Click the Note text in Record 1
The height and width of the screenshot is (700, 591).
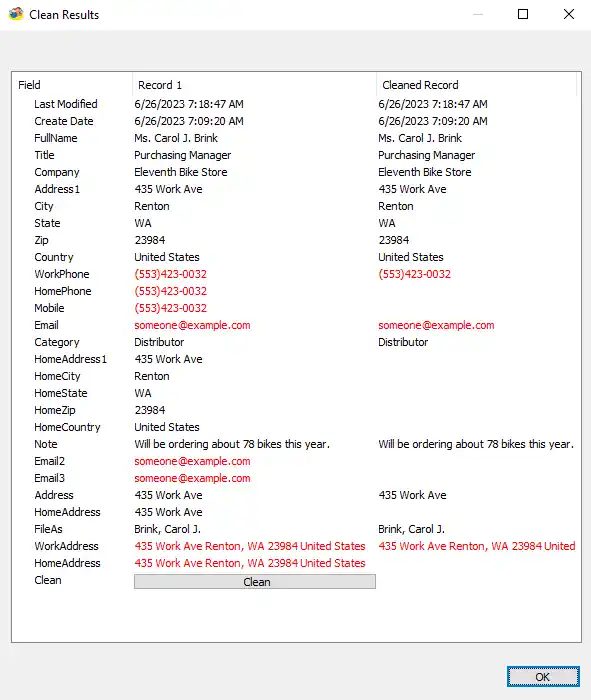[x=232, y=444]
